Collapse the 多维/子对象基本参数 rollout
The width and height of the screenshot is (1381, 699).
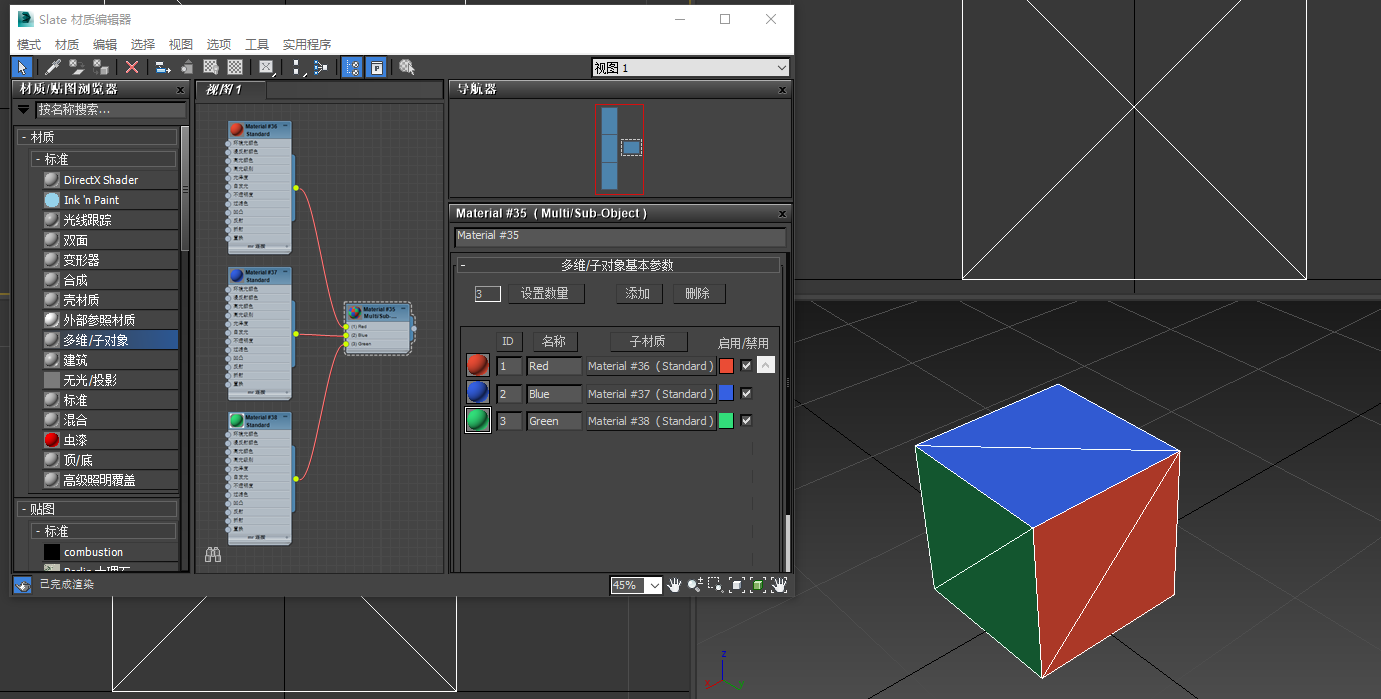620,264
